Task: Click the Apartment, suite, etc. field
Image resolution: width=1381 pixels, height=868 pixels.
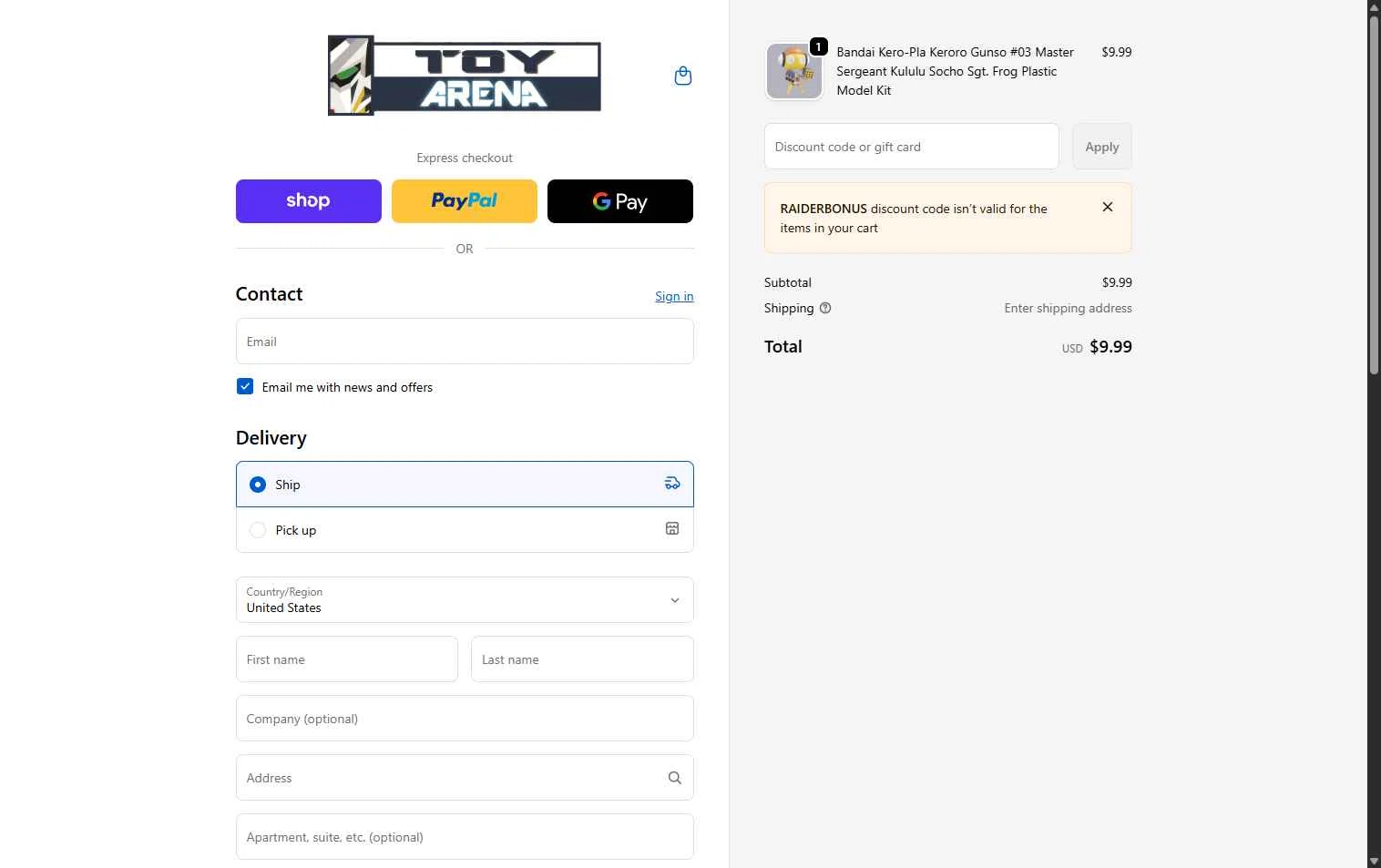Action: click(x=465, y=837)
